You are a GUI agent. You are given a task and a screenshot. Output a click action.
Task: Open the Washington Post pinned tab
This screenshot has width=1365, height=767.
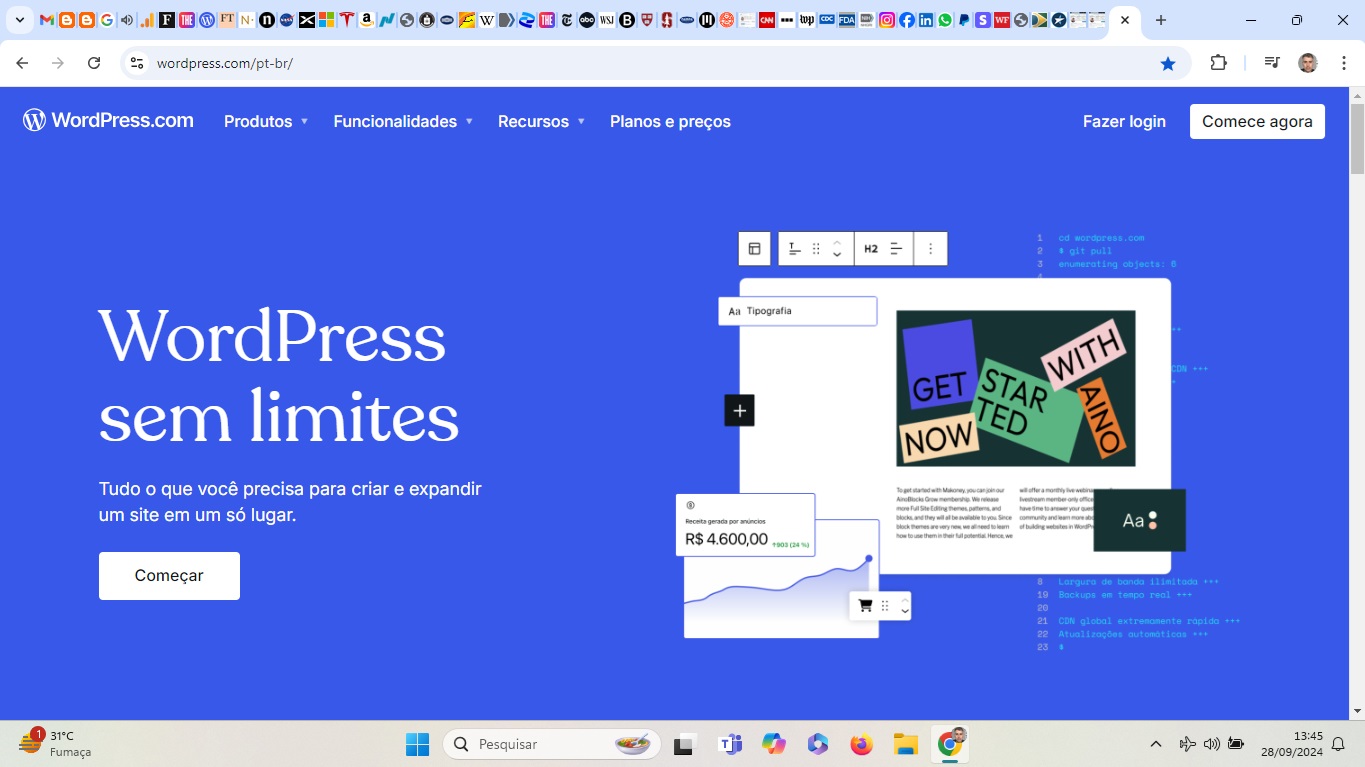(807, 20)
